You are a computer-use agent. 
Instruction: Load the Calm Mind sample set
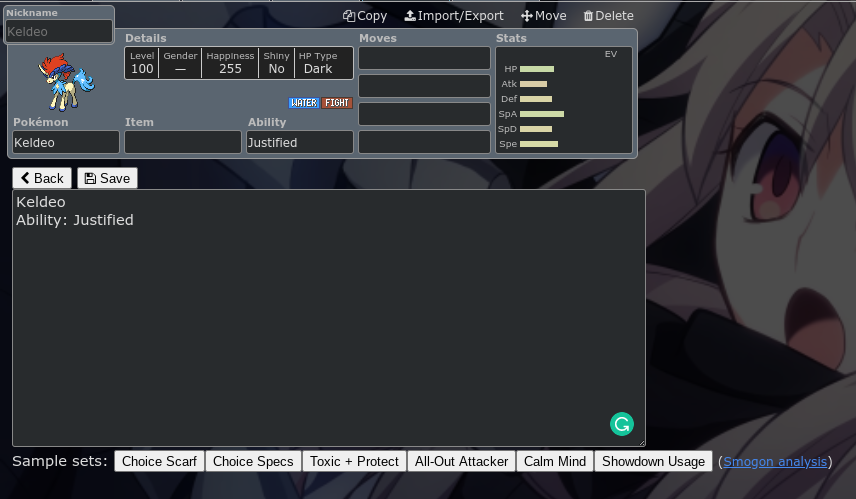[x=555, y=461]
